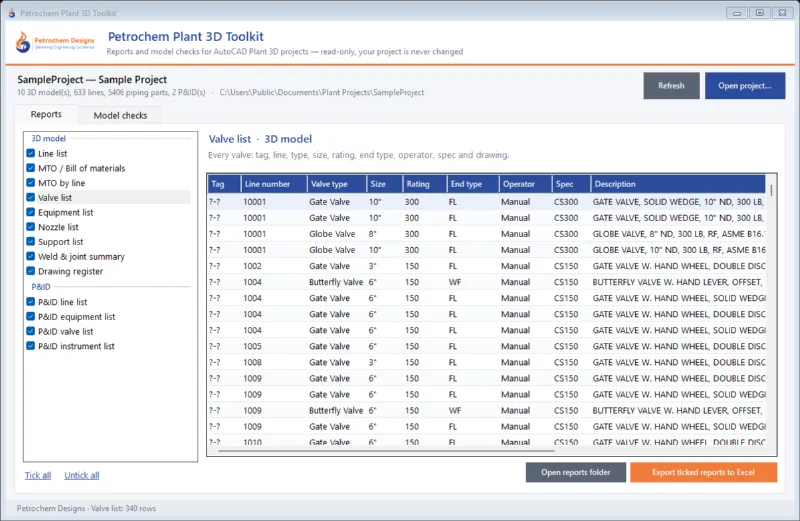Untick the Valve list checkbox
800x521 pixels.
point(31,197)
